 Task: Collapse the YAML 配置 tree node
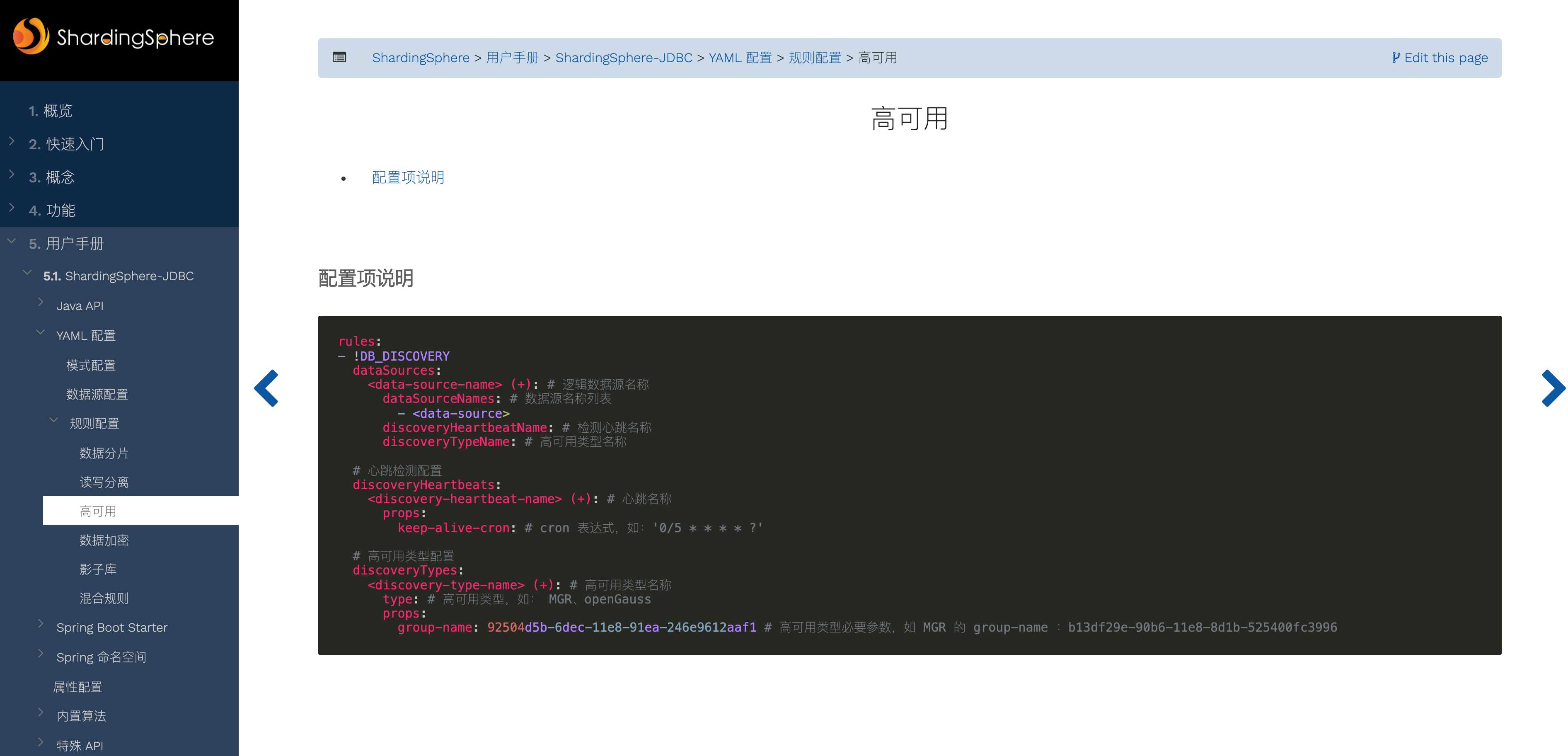(x=41, y=332)
